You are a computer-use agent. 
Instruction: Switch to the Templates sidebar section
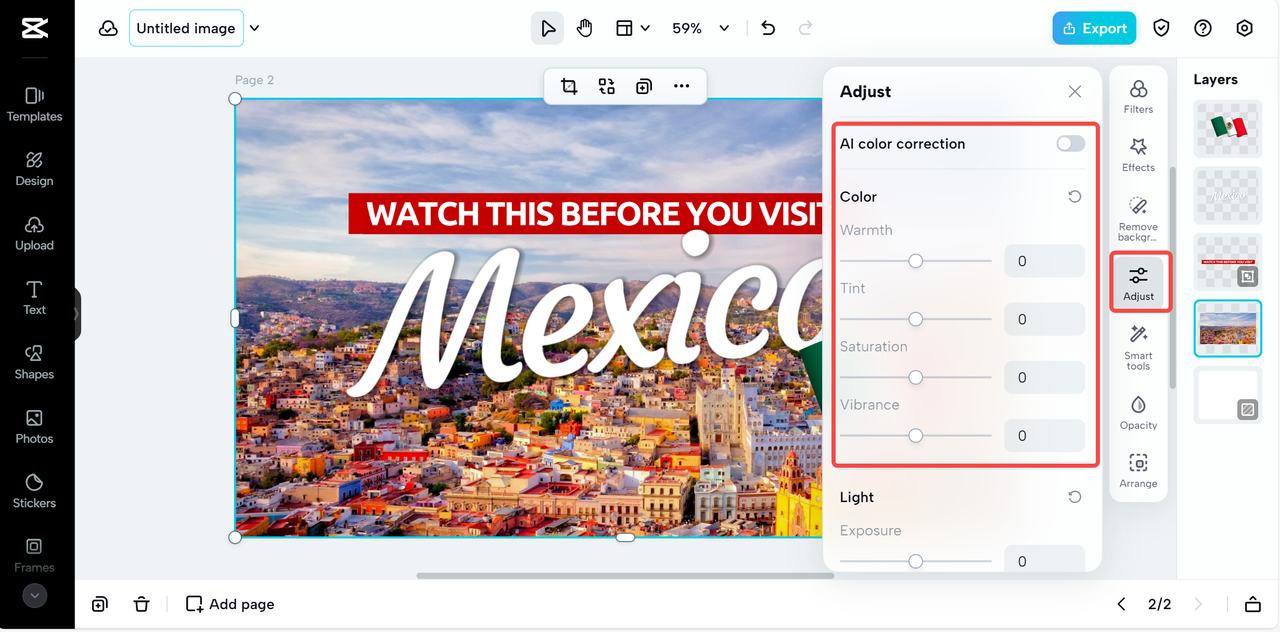point(34,103)
